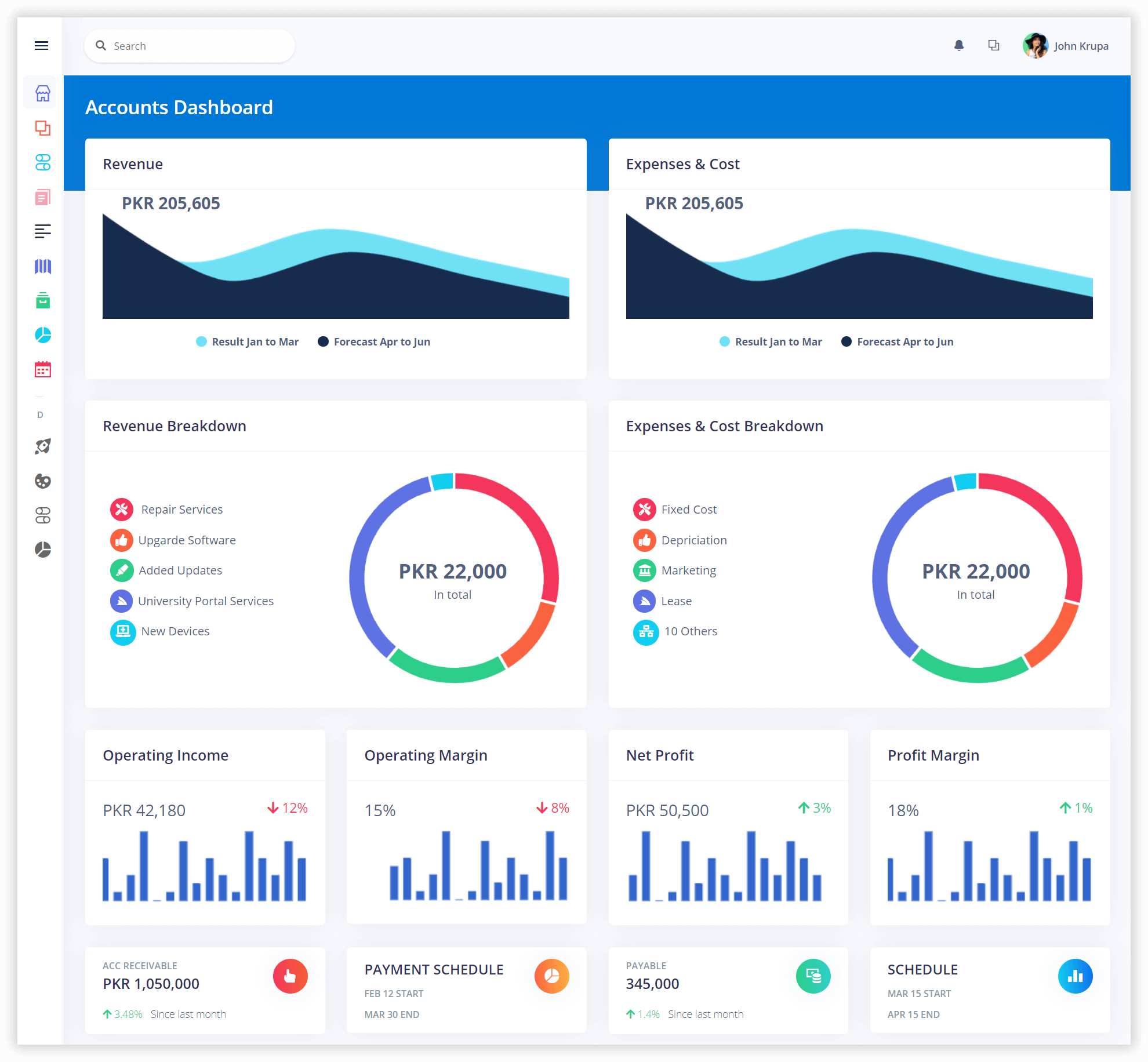This screenshot has width=1148, height=1062.
Task: Select the green archive box sidebar icon
Action: [x=42, y=300]
